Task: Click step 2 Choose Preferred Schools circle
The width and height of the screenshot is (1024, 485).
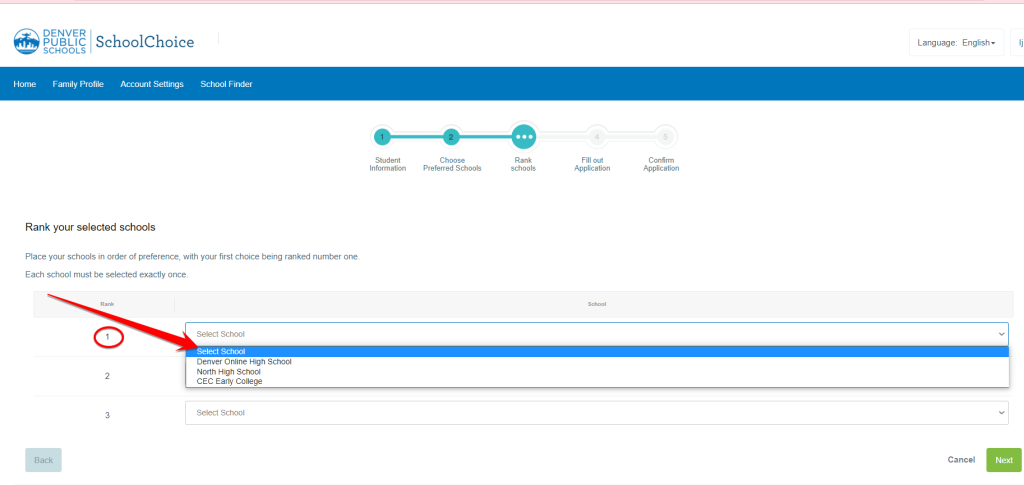Action: (451, 137)
